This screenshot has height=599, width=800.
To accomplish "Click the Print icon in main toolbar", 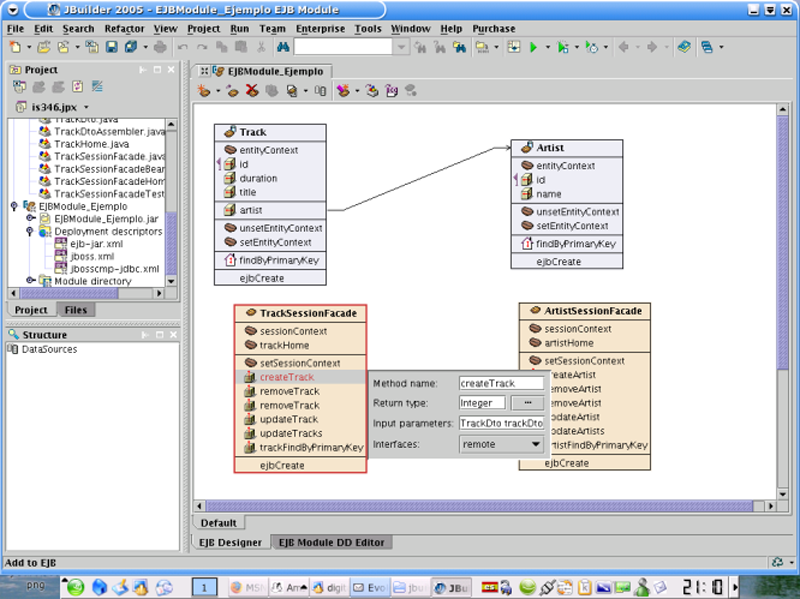I will (x=159, y=47).
